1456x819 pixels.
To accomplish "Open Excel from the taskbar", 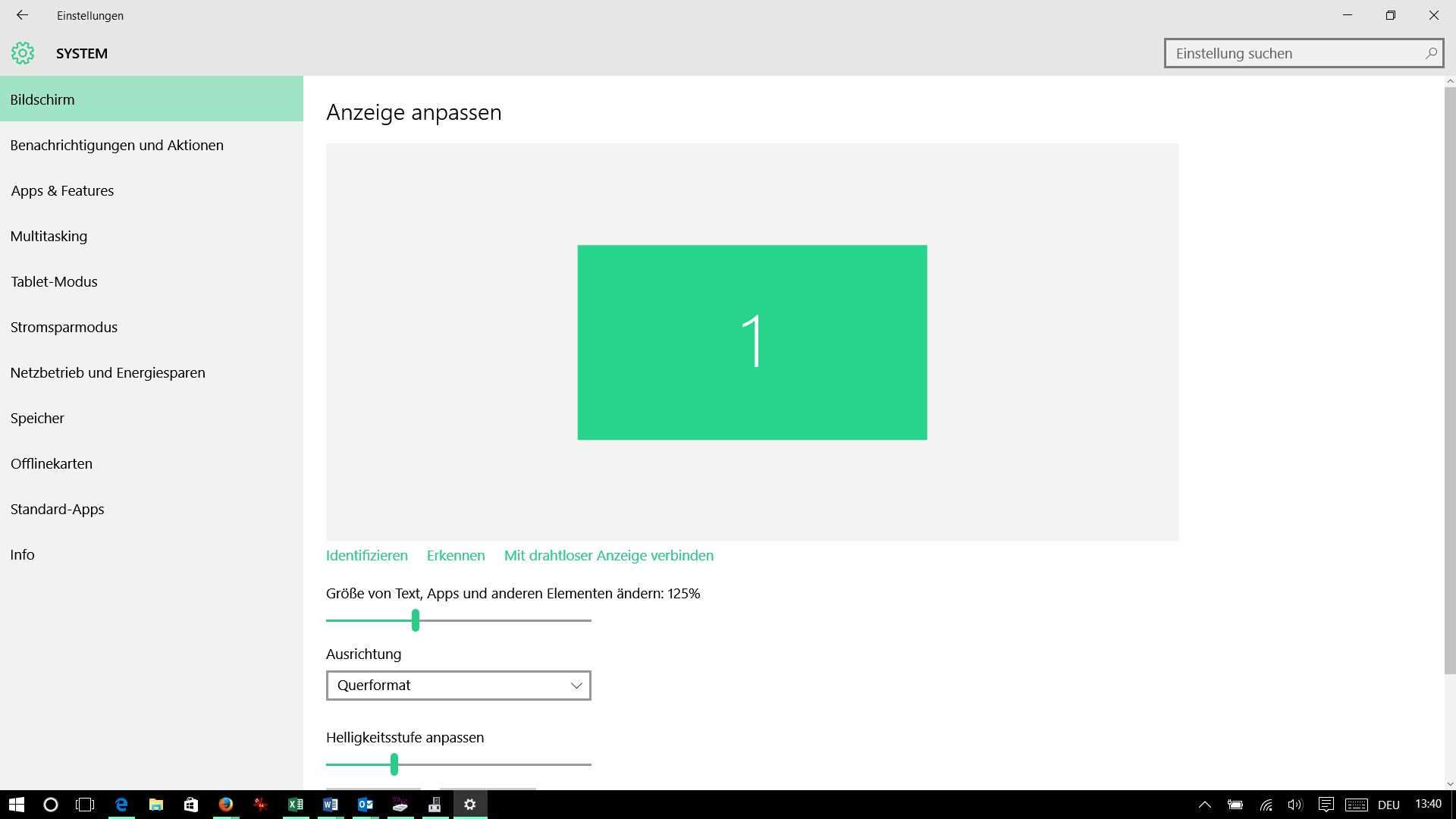I will (296, 805).
